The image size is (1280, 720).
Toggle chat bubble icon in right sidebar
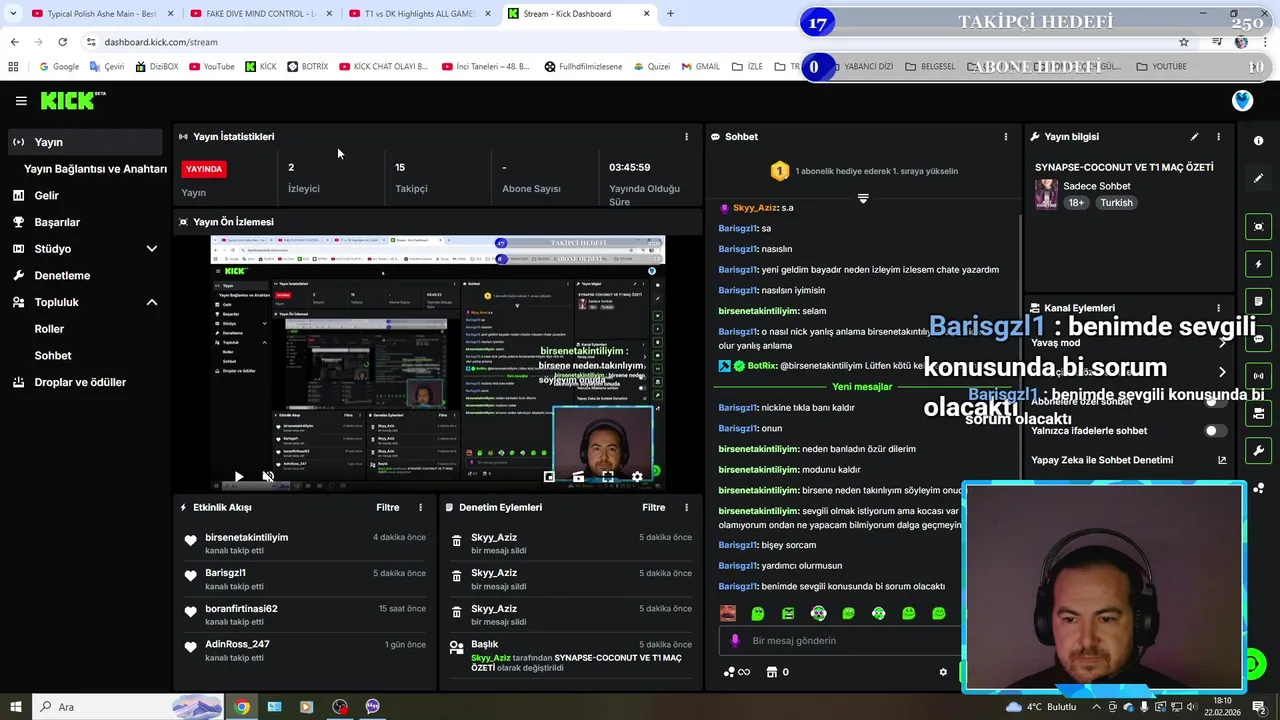tap(1259, 339)
